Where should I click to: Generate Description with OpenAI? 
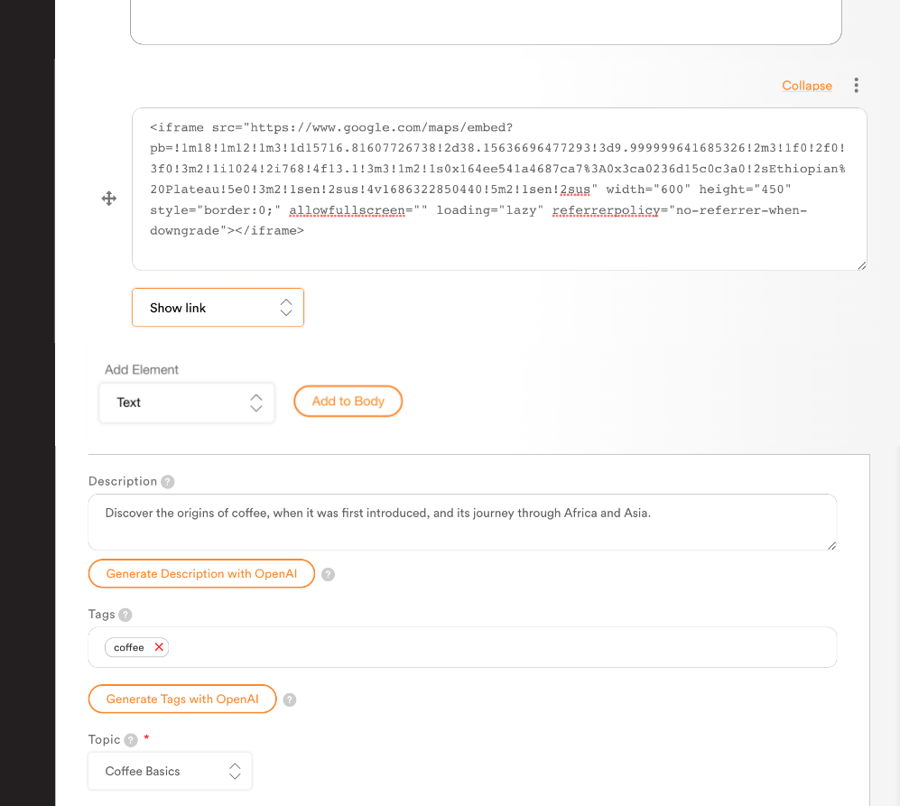pyautogui.click(x=201, y=574)
